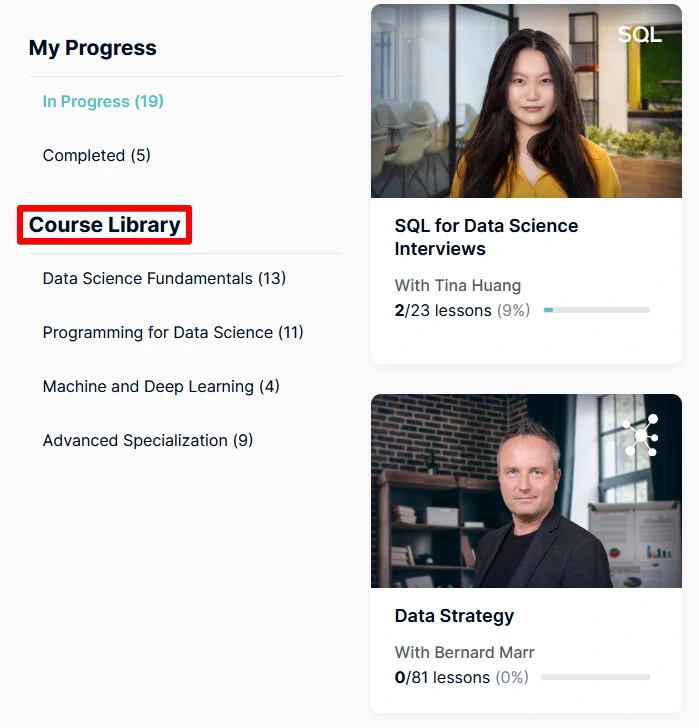Click the SQL icon on Tina Huang thumbnail
This screenshot has width=699, height=728.
pos(639,35)
